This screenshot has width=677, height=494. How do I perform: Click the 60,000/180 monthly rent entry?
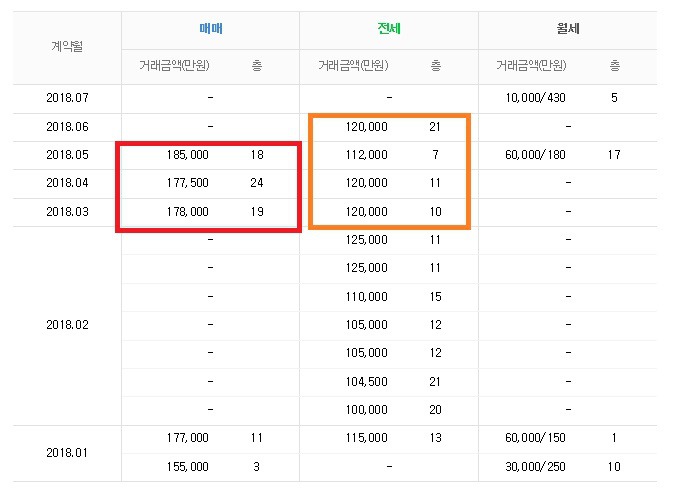pos(544,155)
